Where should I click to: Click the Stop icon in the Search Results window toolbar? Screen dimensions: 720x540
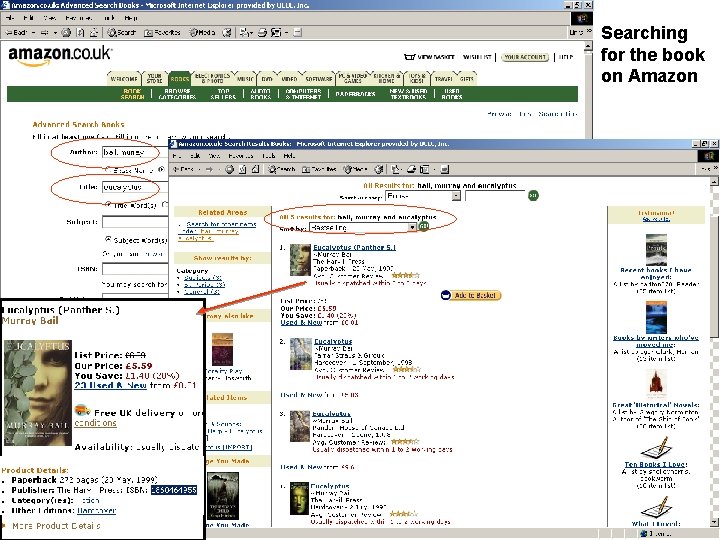tap(229, 169)
